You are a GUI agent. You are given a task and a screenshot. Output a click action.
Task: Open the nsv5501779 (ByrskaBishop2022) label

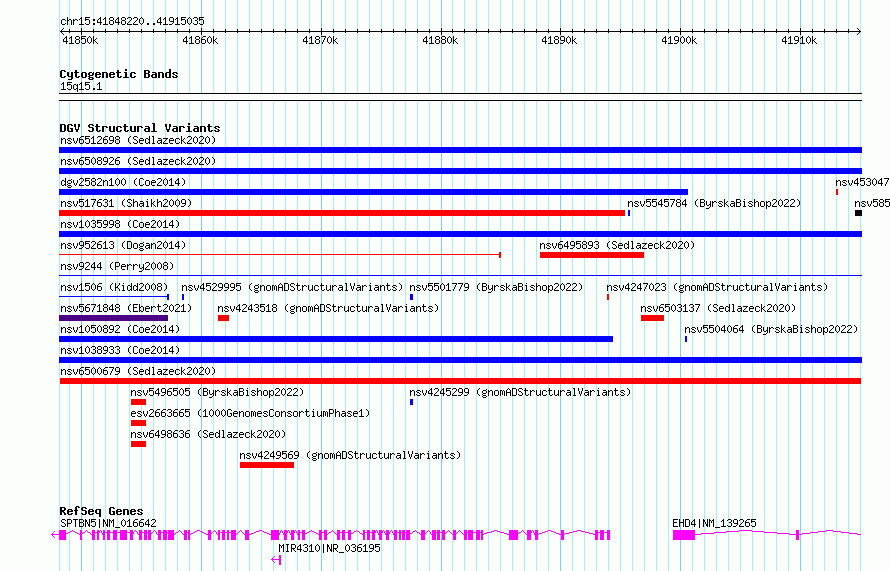(496, 287)
